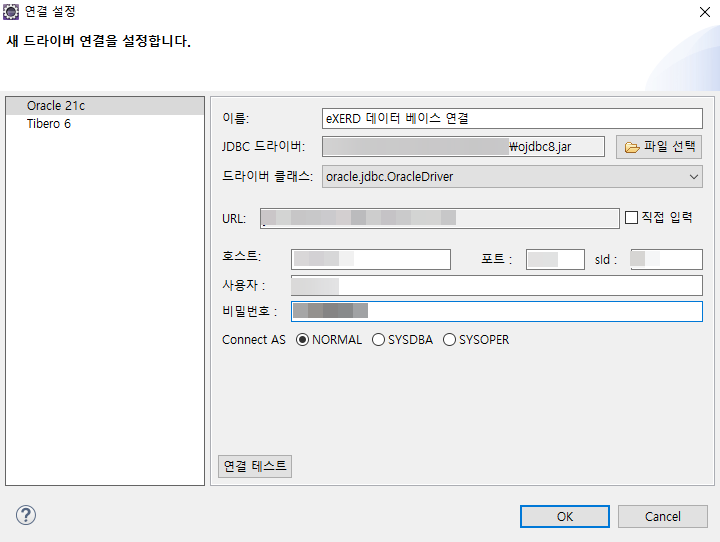Run 연결 테스트 connection test
This screenshot has width=720, height=542.
tap(255, 467)
